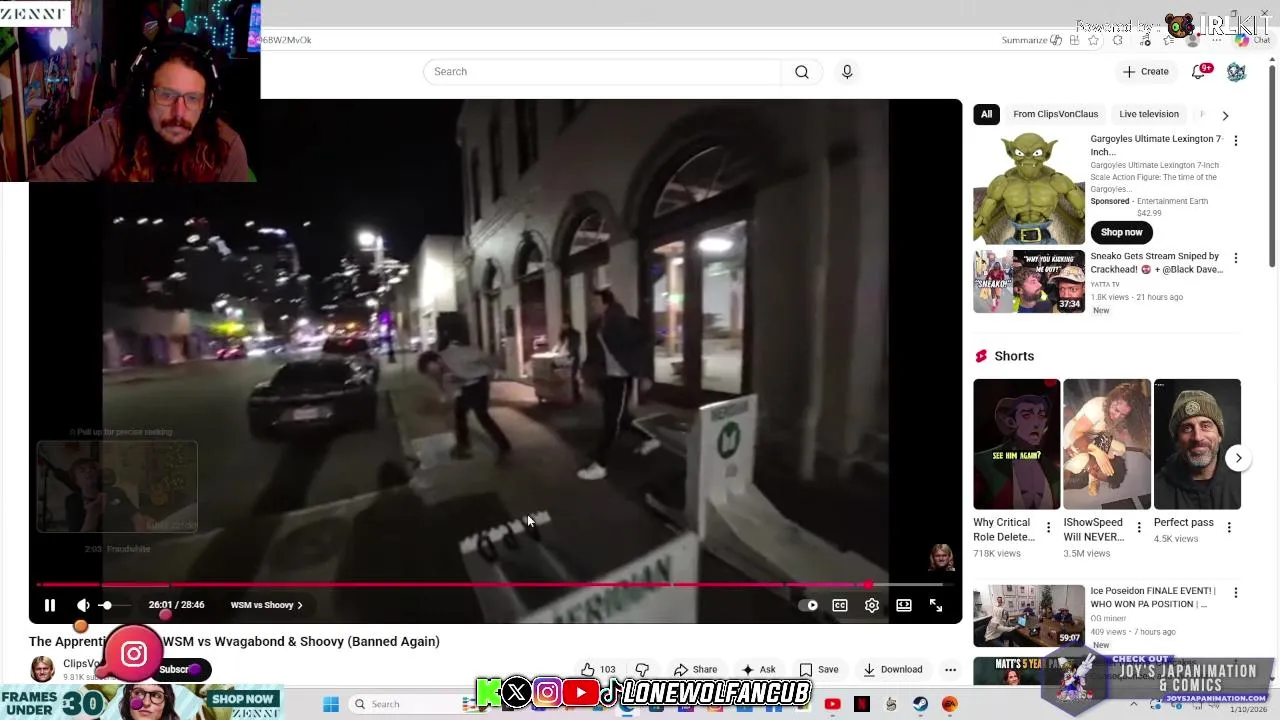Open YouTube notifications bell
The height and width of the screenshot is (720, 1280).
(x=1199, y=72)
